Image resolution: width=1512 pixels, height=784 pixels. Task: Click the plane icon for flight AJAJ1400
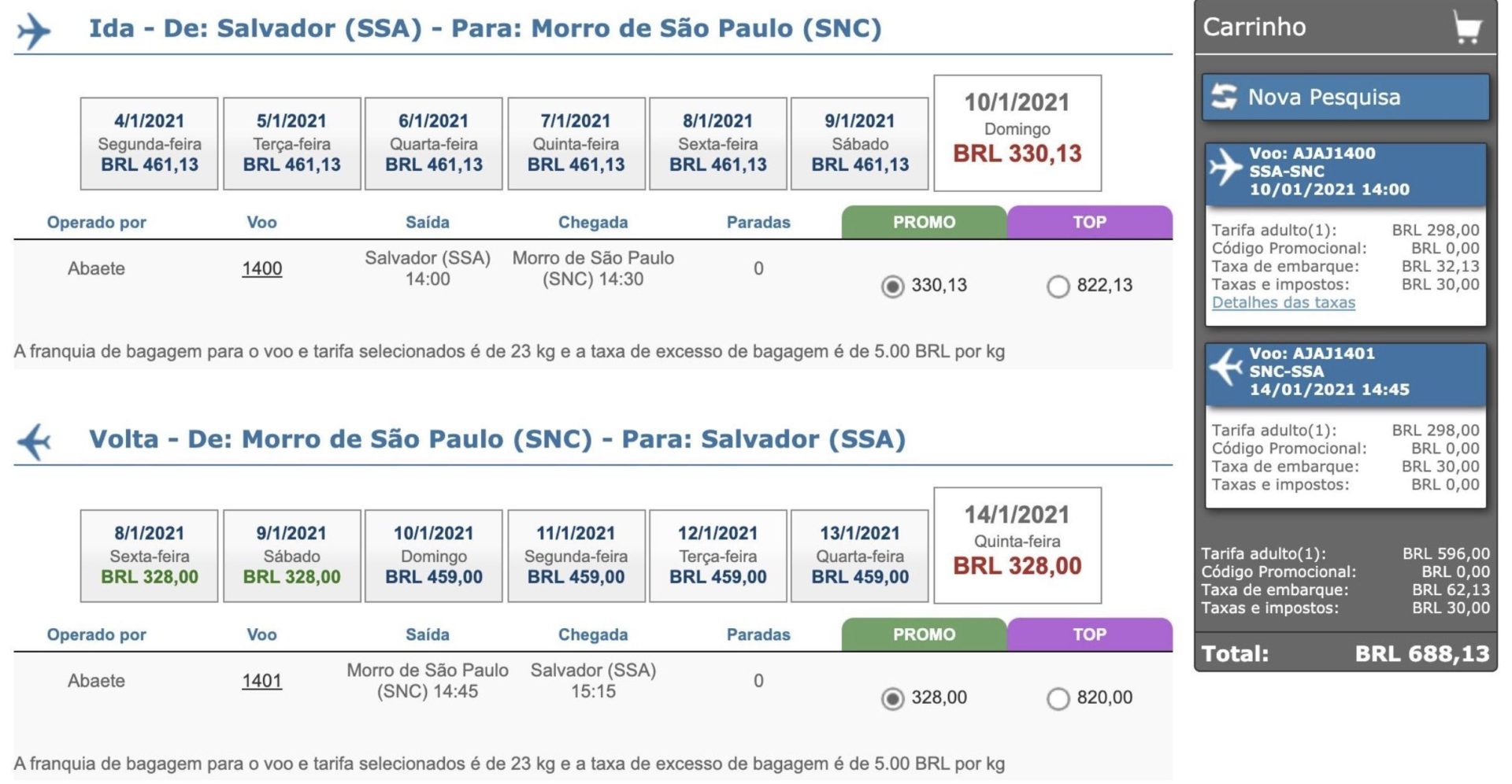(x=1225, y=167)
